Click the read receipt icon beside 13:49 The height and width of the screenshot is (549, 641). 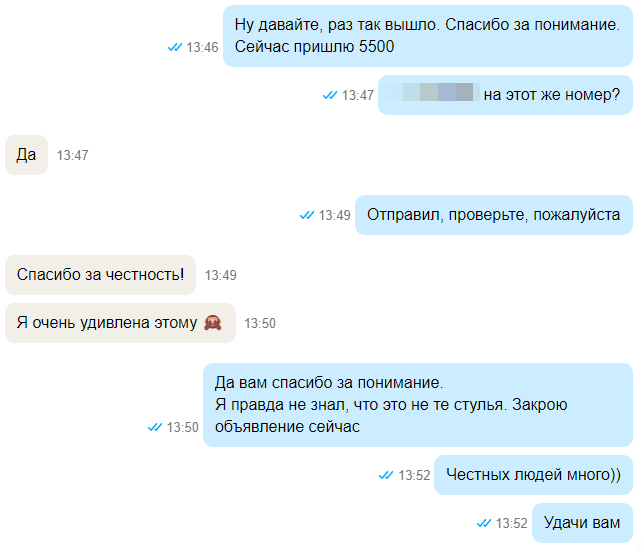pyautogui.click(x=307, y=215)
